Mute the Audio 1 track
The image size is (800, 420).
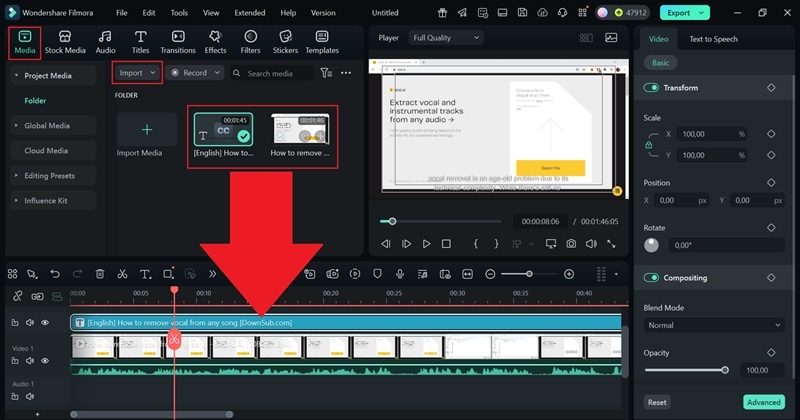click(30, 397)
